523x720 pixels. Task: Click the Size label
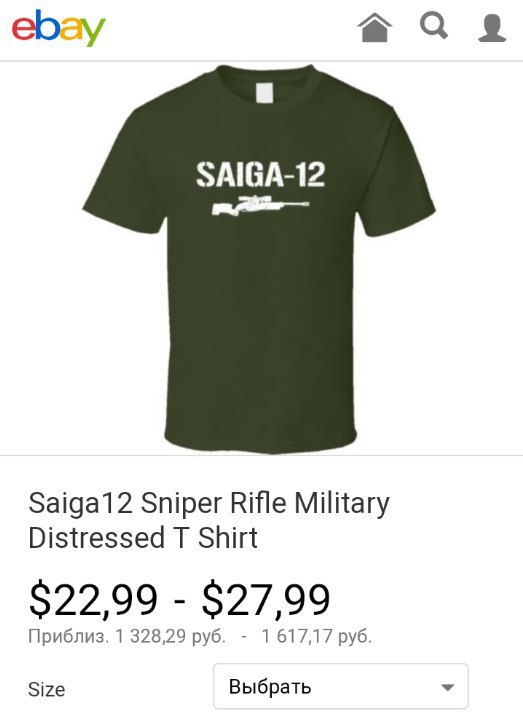(x=46, y=689)
